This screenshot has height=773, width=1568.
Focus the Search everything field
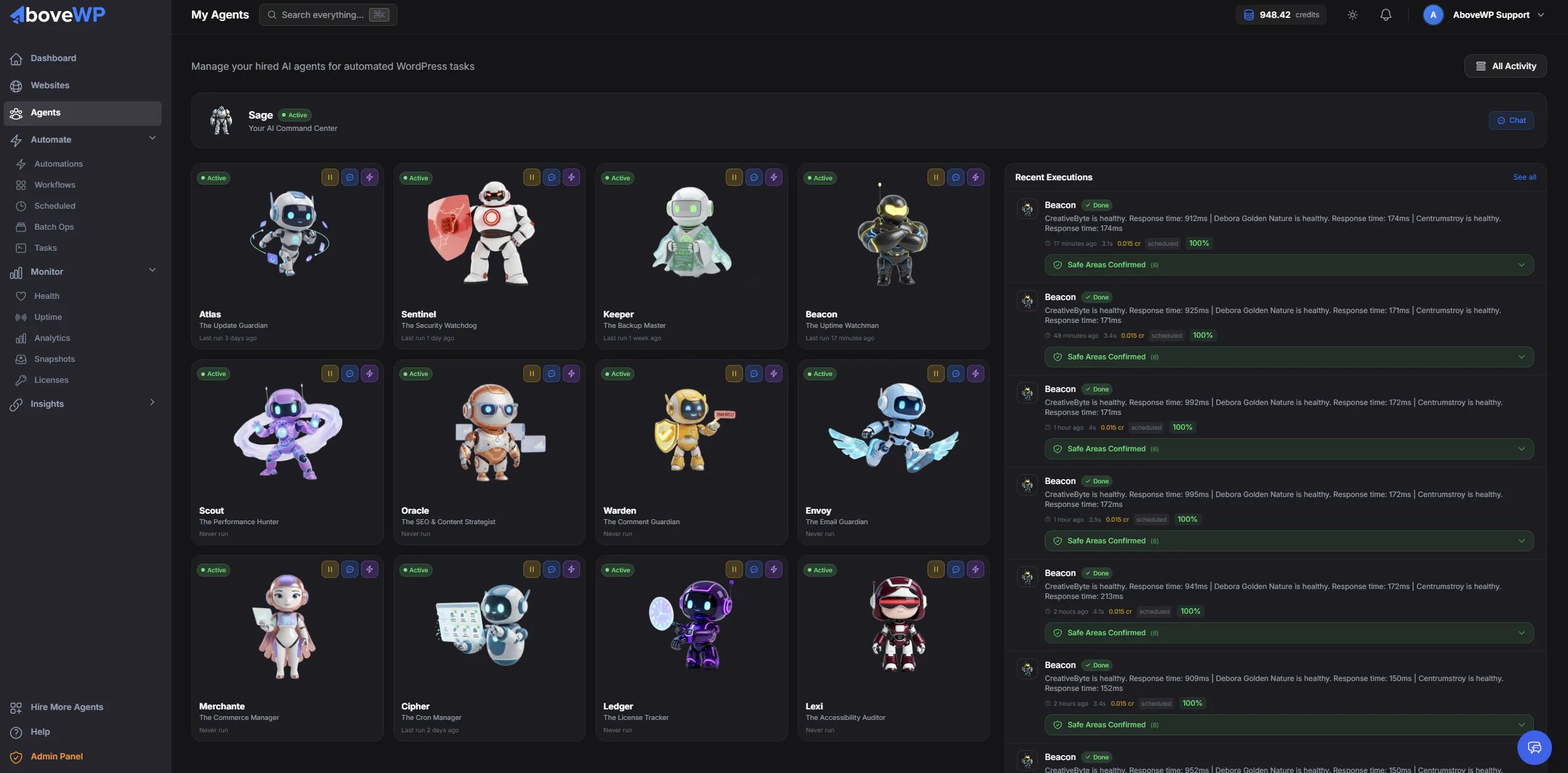(328, 15)
